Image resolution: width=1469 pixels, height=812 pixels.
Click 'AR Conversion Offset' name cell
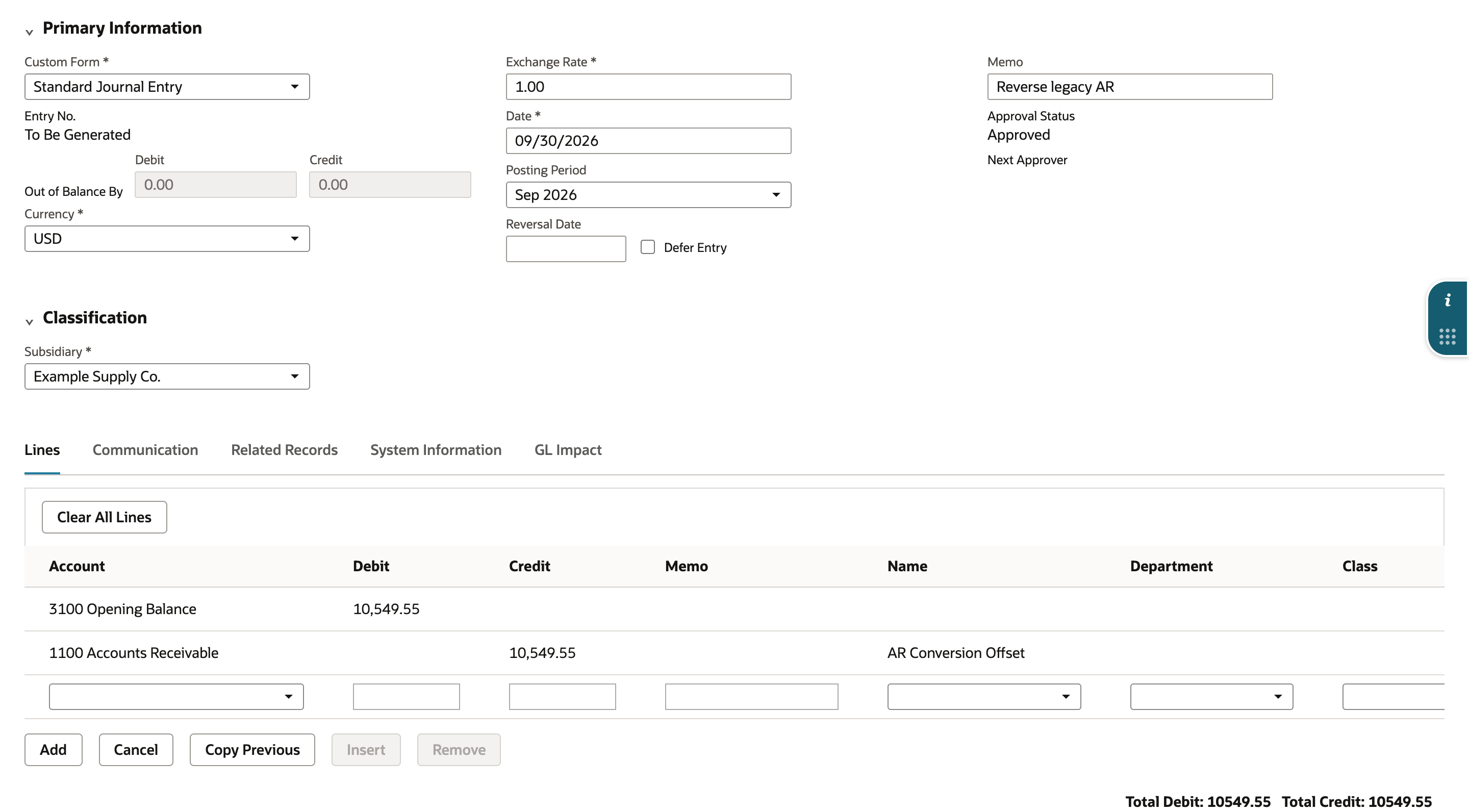956,653
